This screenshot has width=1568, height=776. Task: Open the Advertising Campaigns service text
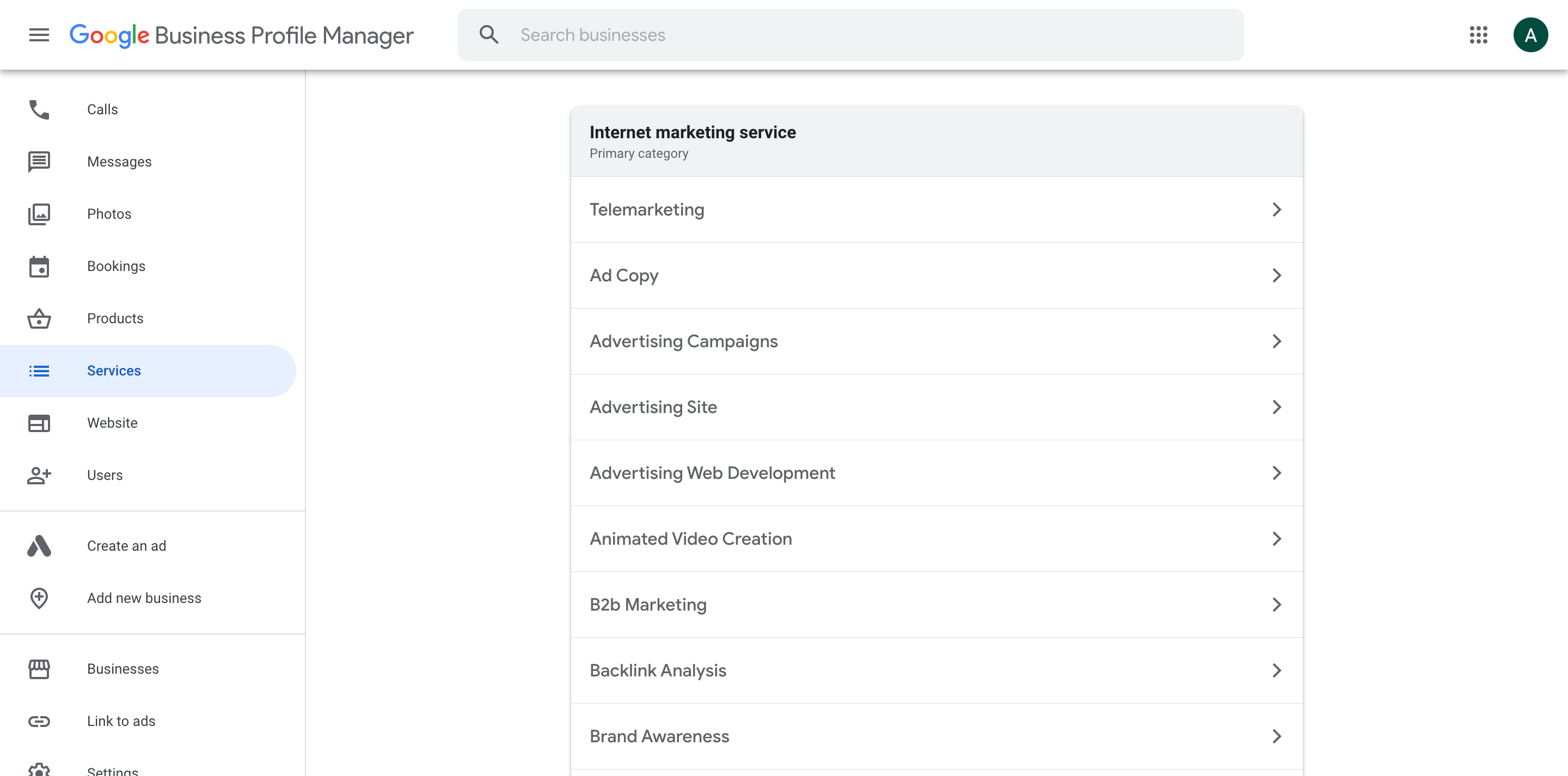pos(684,341)
